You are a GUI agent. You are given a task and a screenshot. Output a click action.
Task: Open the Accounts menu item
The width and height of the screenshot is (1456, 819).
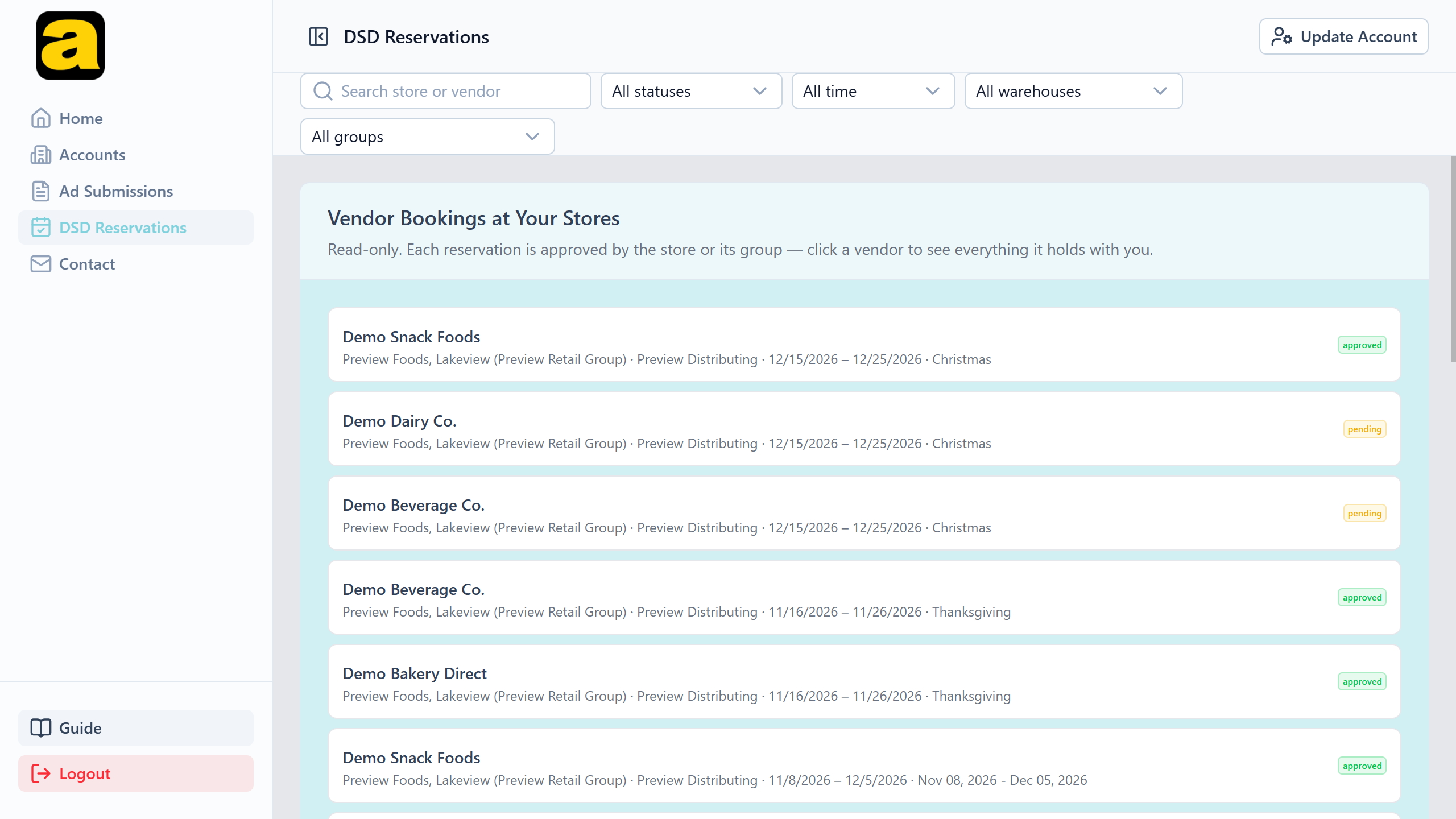pyautogui.click(x=136, y=155)
